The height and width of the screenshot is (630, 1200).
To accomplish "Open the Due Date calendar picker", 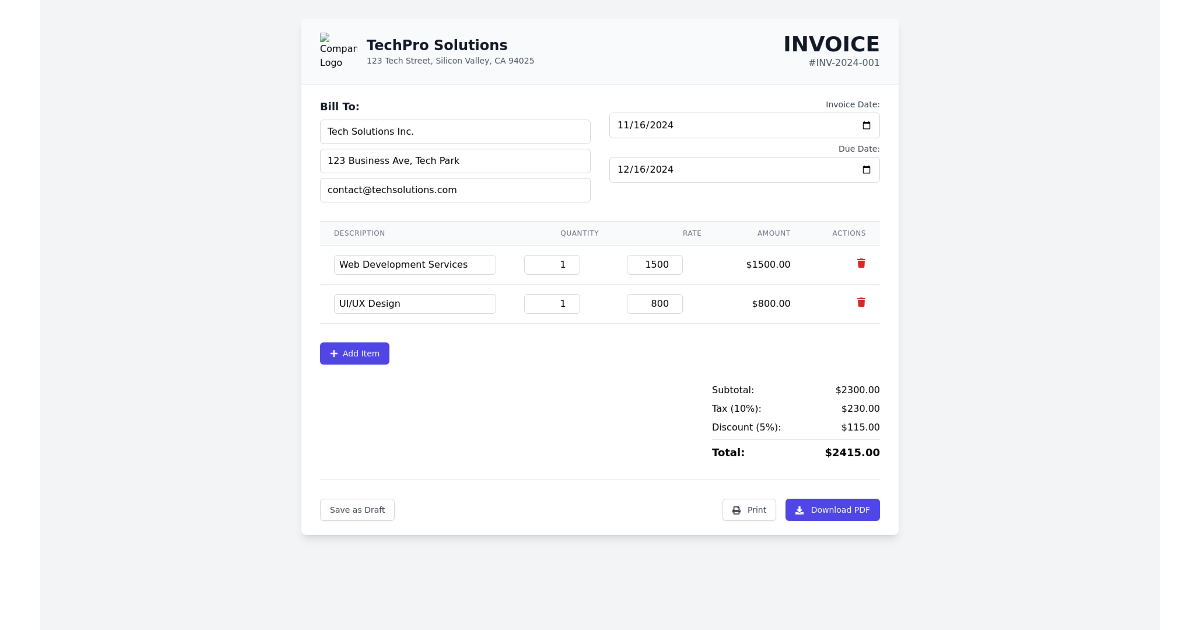I will [866, 170].
